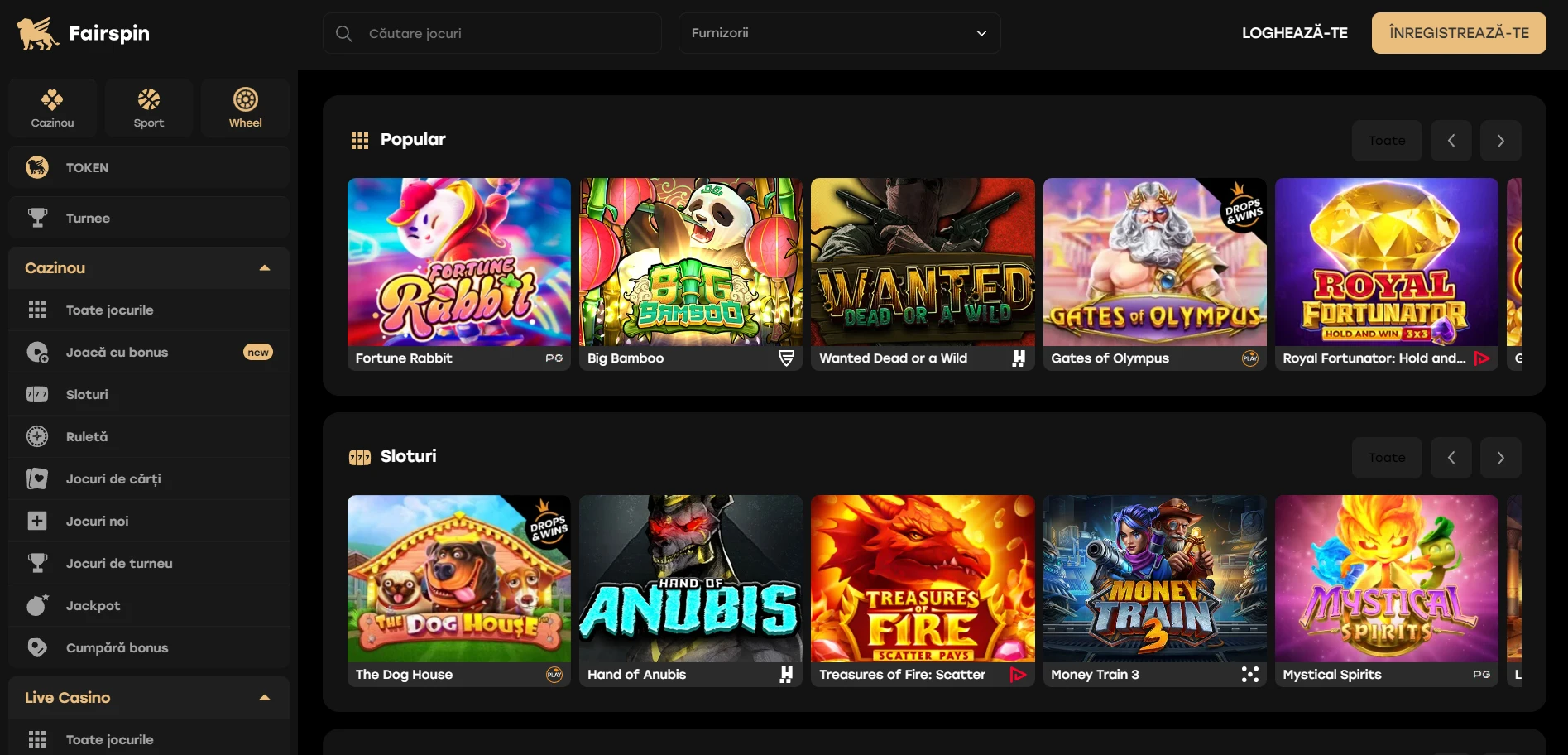
Task: Click PG provider icon on Fortune Rabbit
Action: [x=554, y=358]
